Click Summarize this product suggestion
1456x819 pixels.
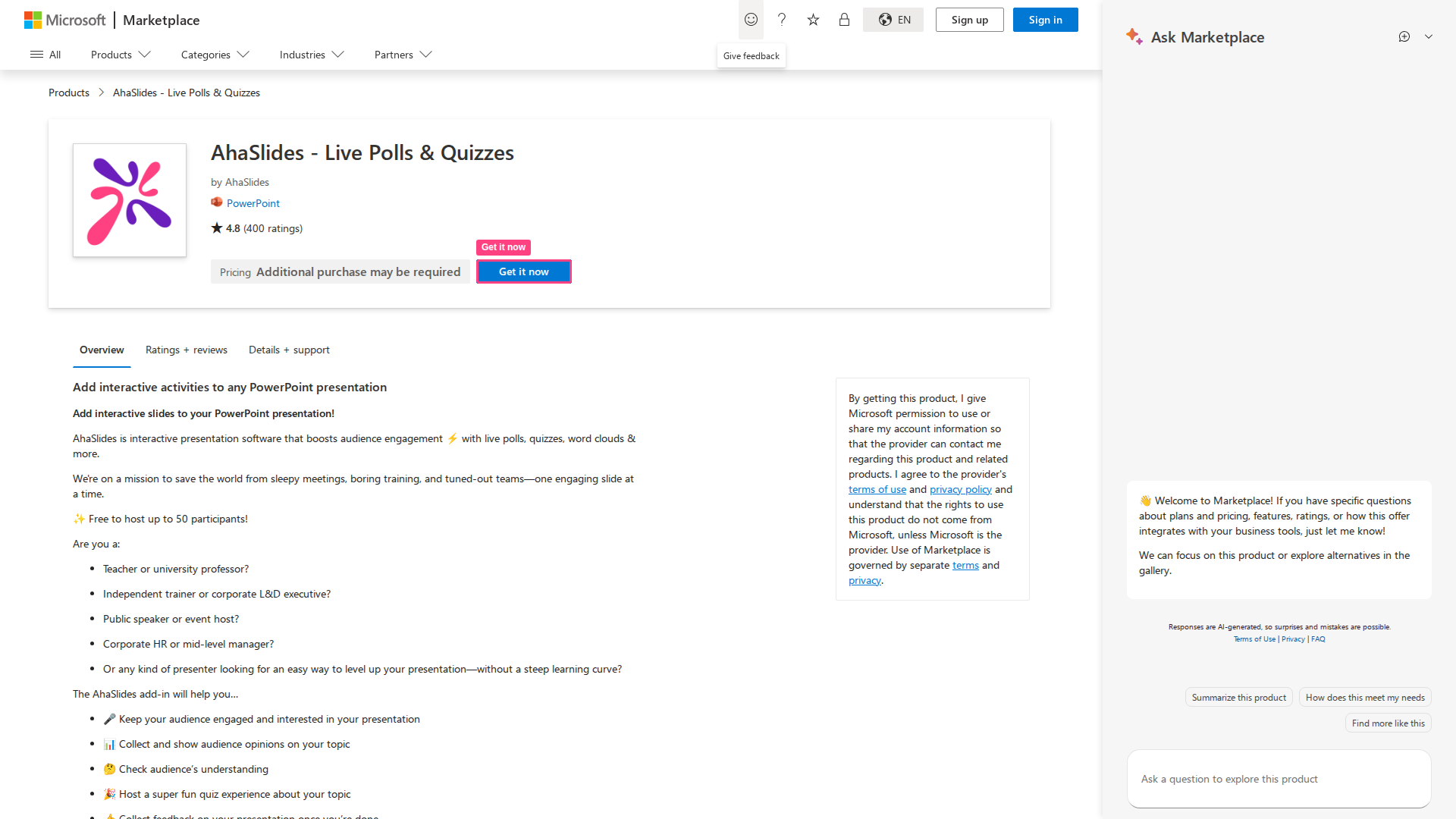pyautogui.click(x=1239, y=698)
